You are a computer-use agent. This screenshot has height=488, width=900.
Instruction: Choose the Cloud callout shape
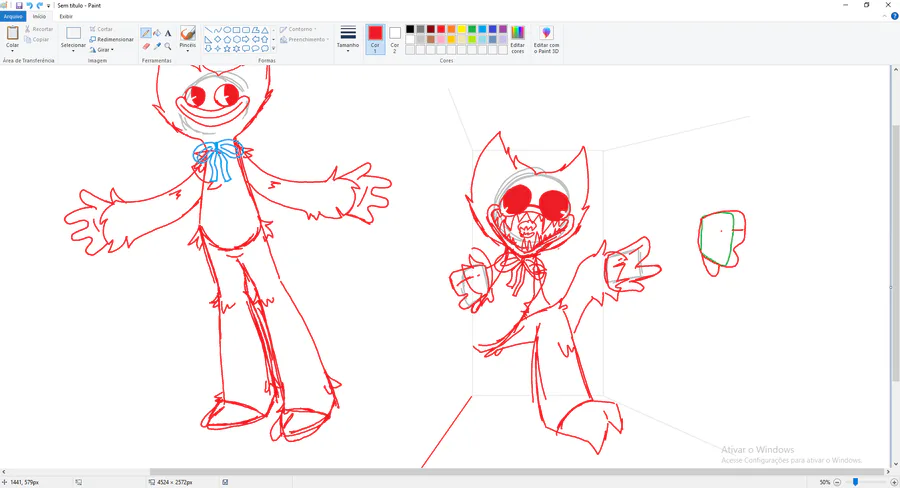click(265, 49)
